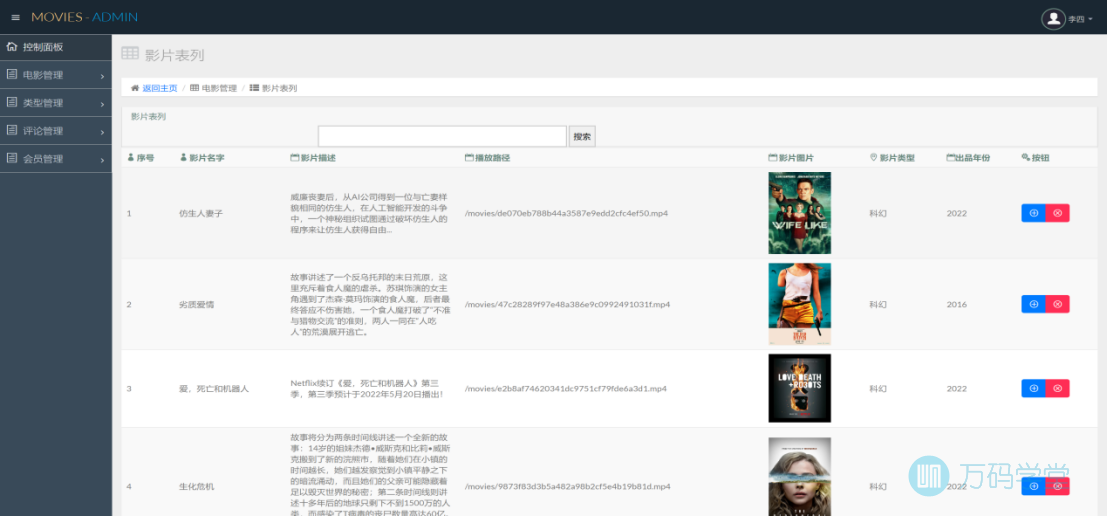Click the movie name 仿生人妻子
Viewport: 1108px width, 516px height.
click(201, 213)
